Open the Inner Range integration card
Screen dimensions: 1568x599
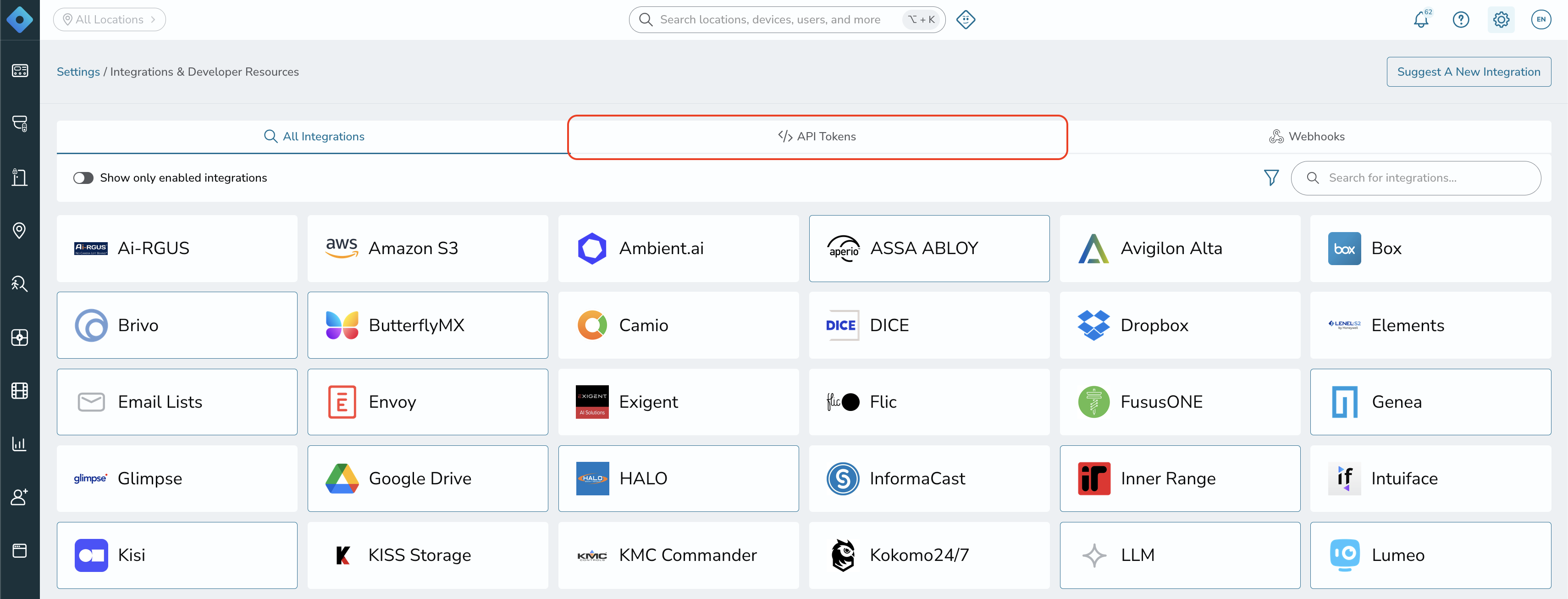(1180, 478)
